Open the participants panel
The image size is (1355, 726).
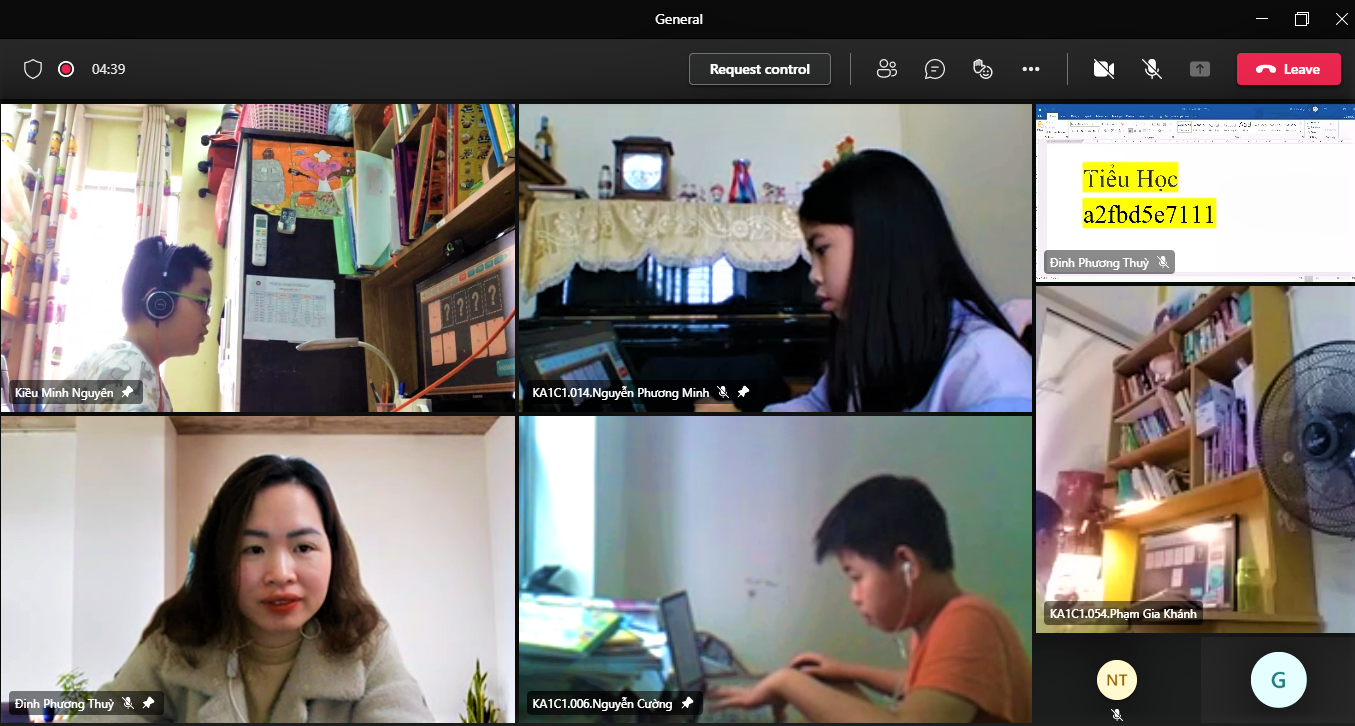tap(886, 69)
